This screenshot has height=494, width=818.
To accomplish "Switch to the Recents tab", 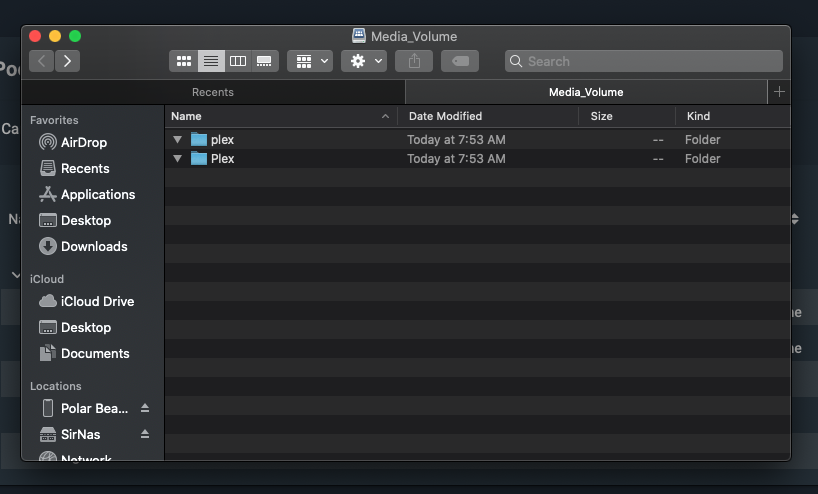I will click(x=213, y=92).
